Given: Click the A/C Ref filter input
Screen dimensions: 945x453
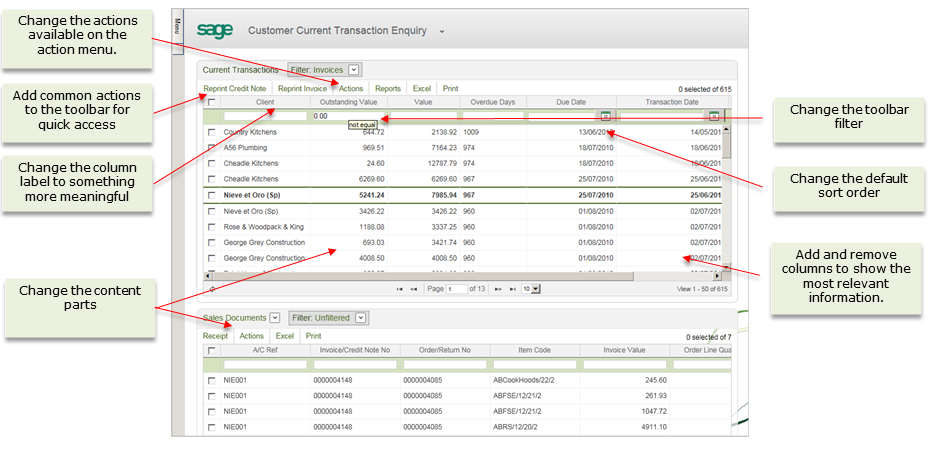Looking at the screenshot, I should coord(265,364).
